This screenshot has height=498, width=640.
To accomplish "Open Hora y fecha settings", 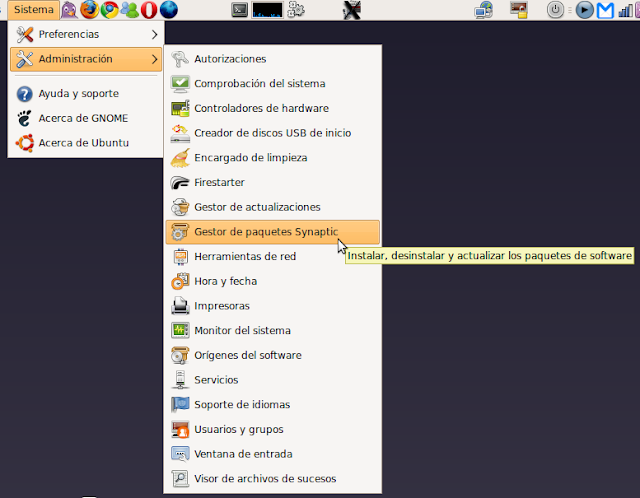I will [273, 281].
